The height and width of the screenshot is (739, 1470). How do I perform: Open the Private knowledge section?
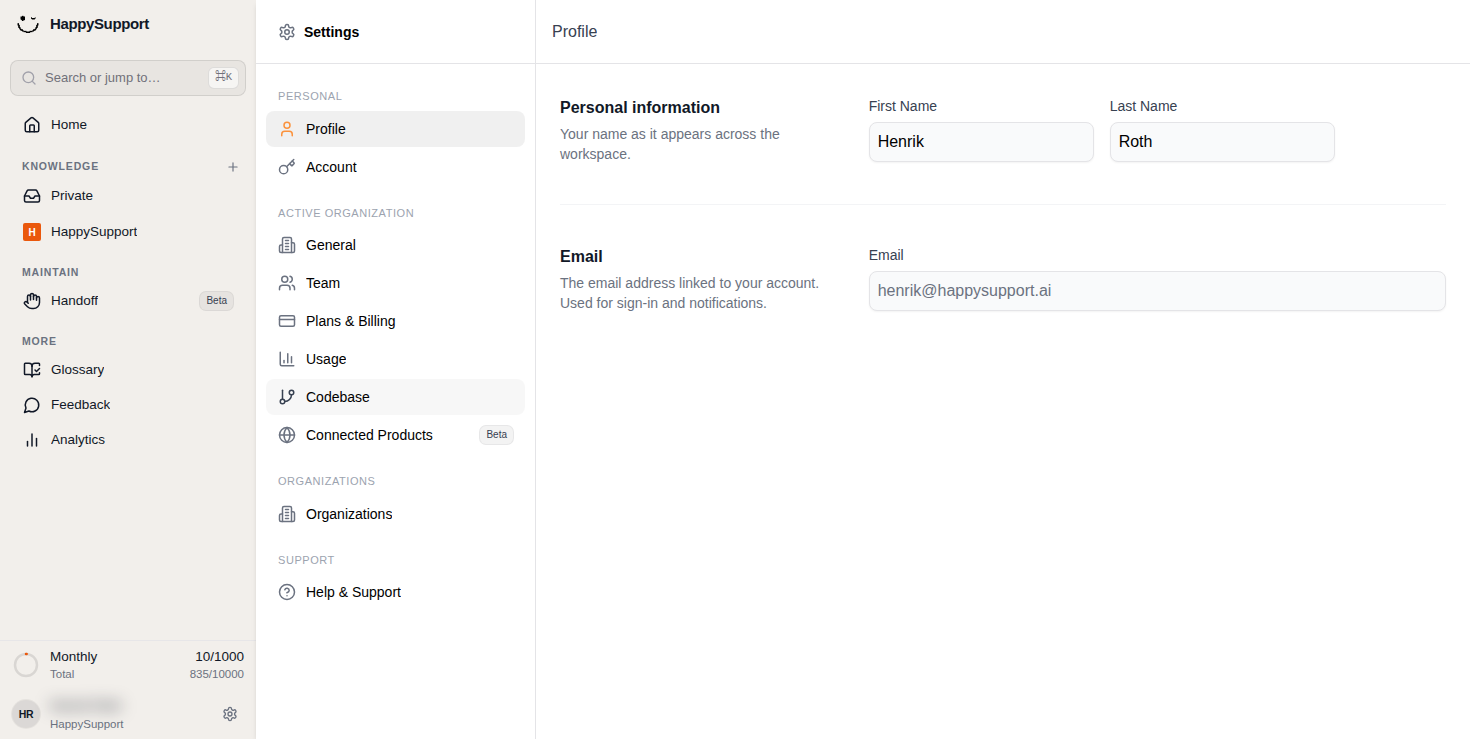(128, 196)
